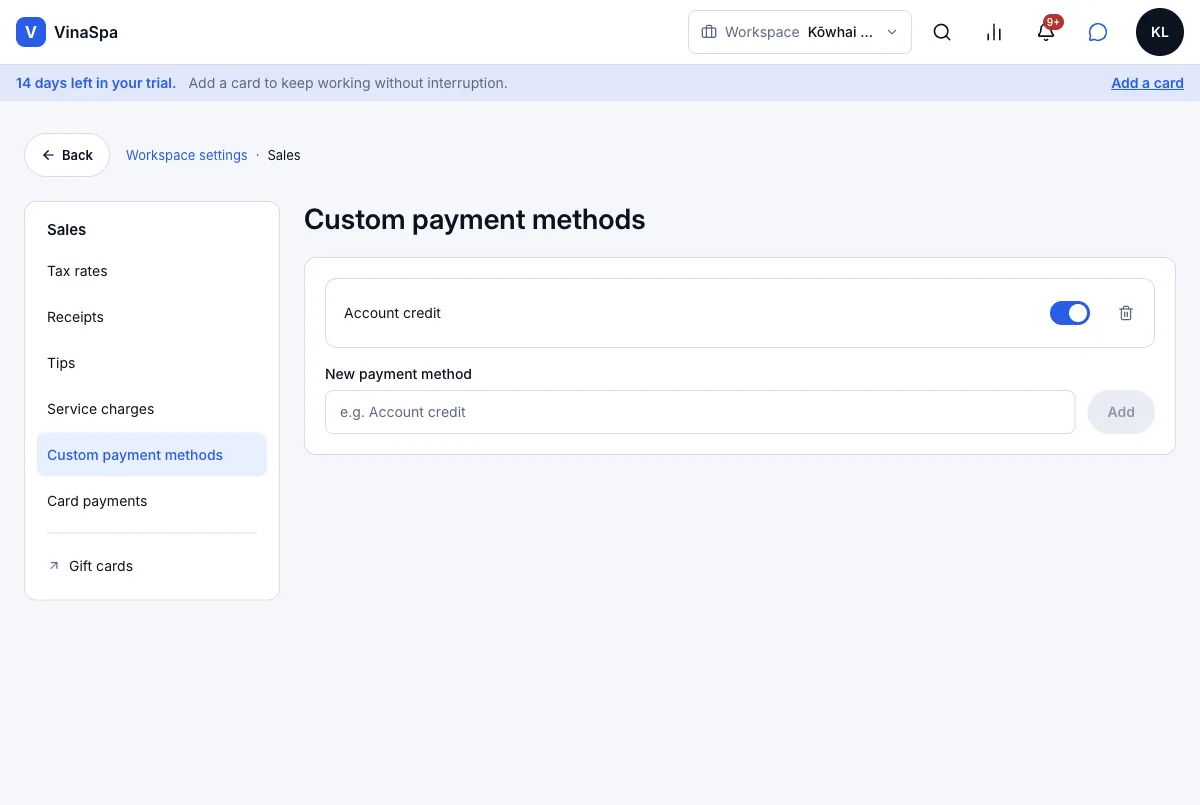Click the Sales breadcrumb text
This screenshot has height=805, width=1200.
(284, 155)
